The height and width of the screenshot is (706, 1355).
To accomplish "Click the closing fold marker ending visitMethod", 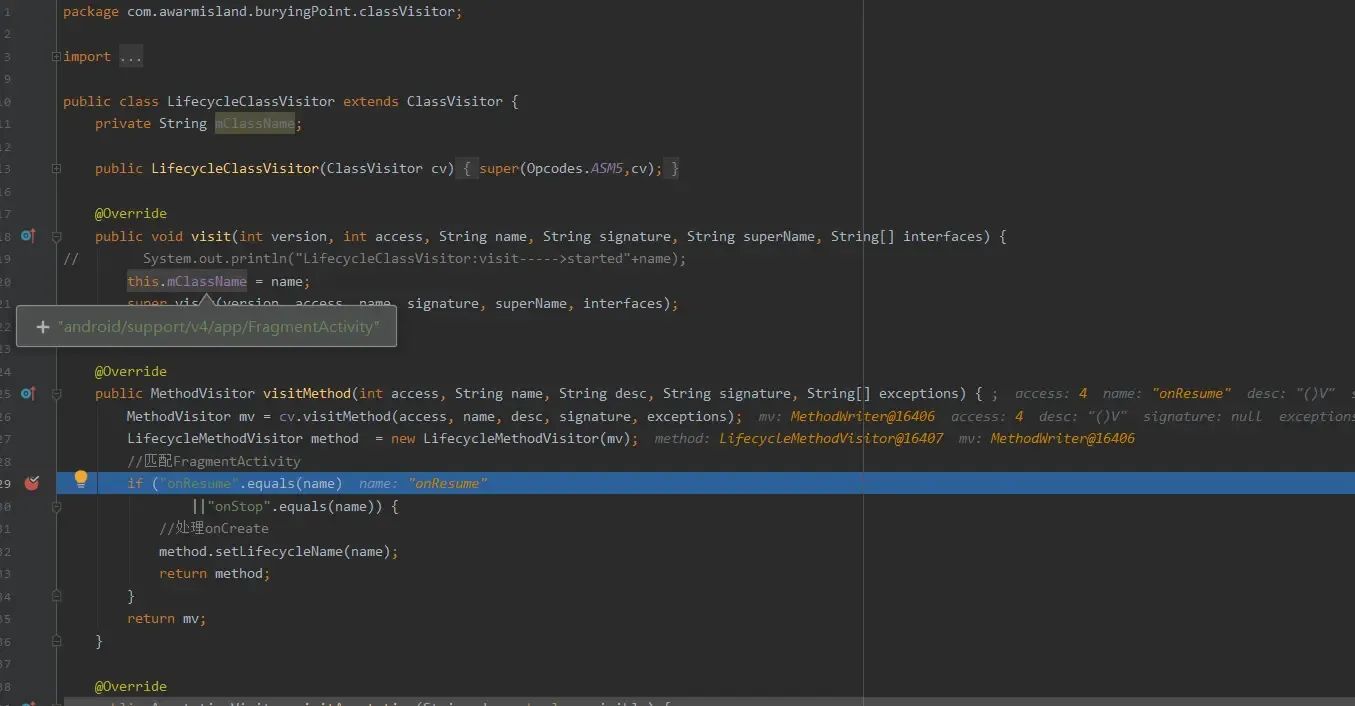I will 56,642.
